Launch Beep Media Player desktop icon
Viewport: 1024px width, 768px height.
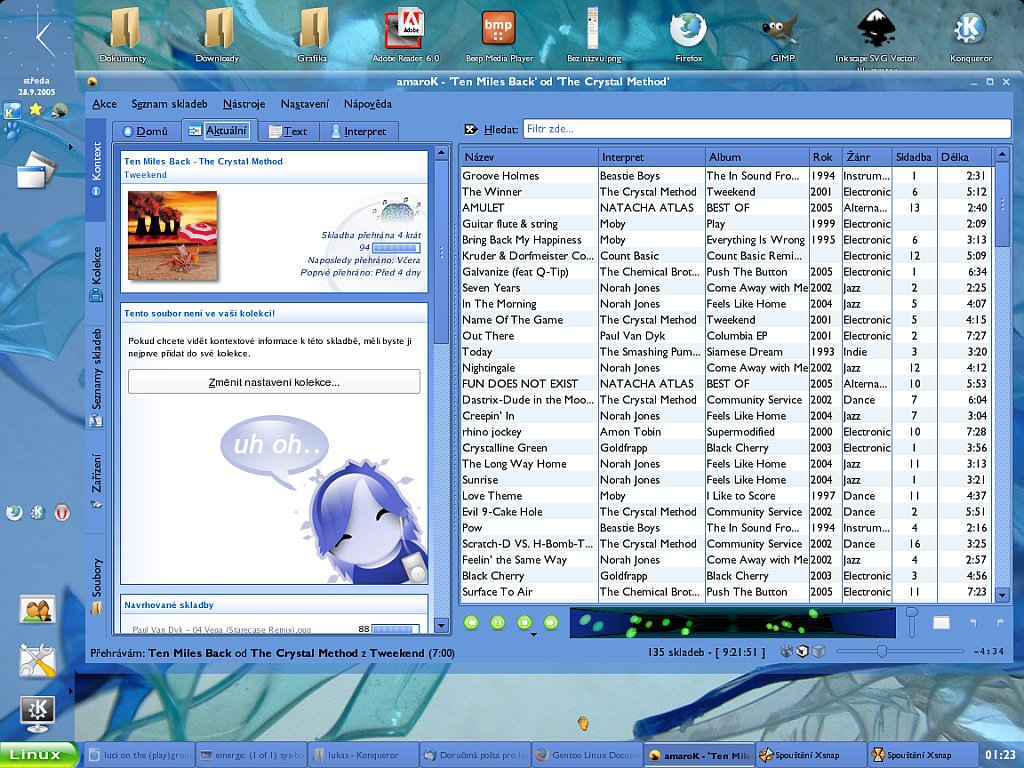coord(499,36)
